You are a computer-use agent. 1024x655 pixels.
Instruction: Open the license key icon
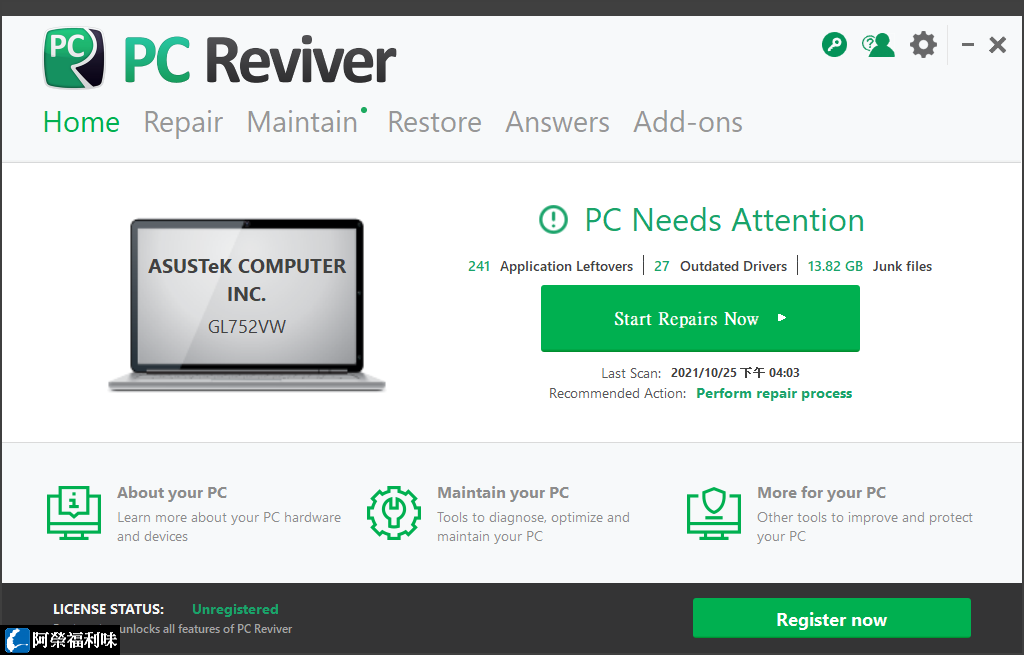point(834,44)
